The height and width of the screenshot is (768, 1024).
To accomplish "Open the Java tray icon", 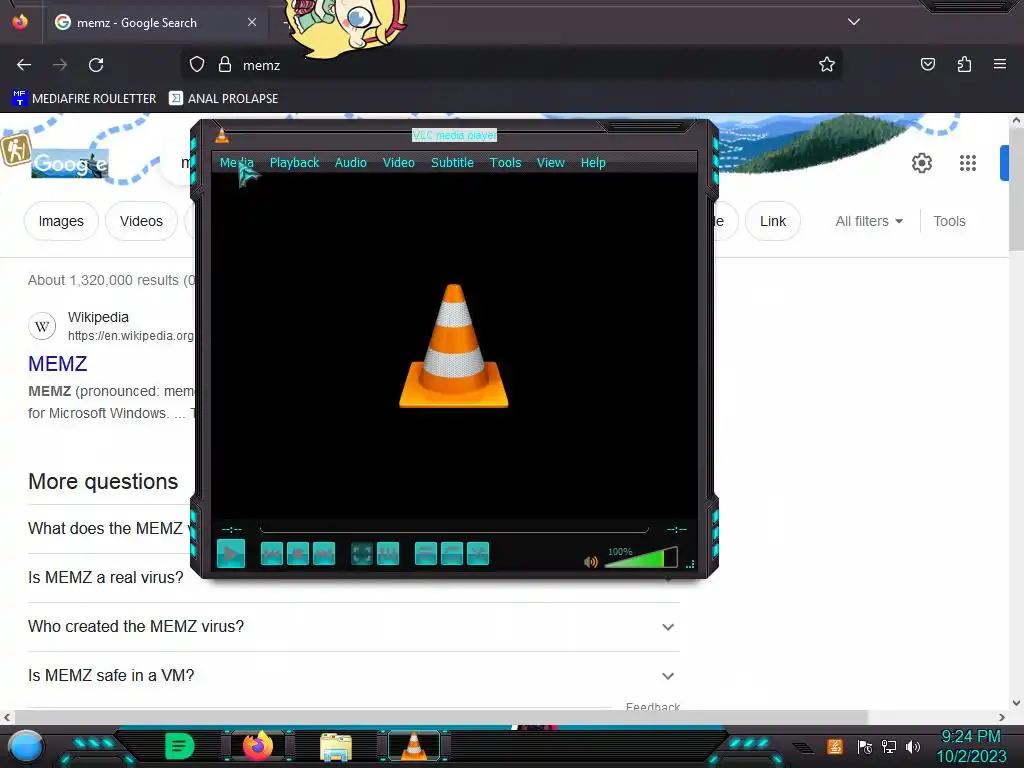I will 835,746.
